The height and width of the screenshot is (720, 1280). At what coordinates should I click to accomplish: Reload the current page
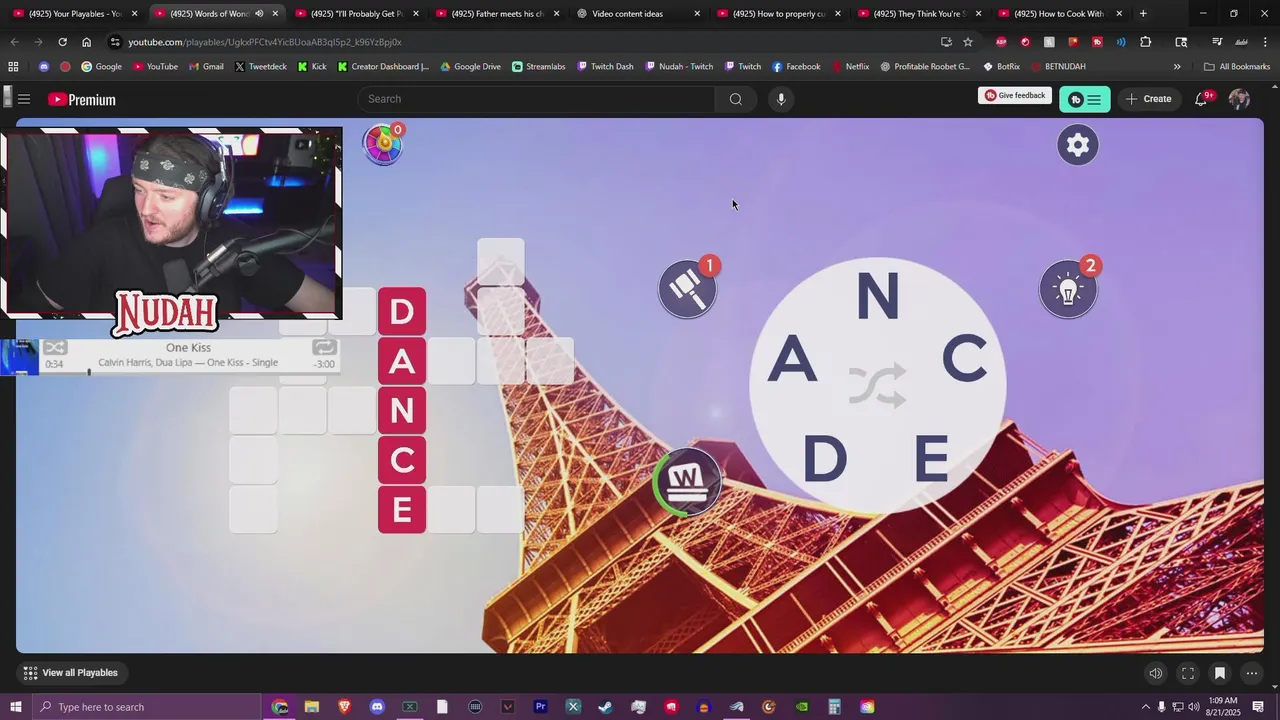pyautogui.click(x=62, y=42)
